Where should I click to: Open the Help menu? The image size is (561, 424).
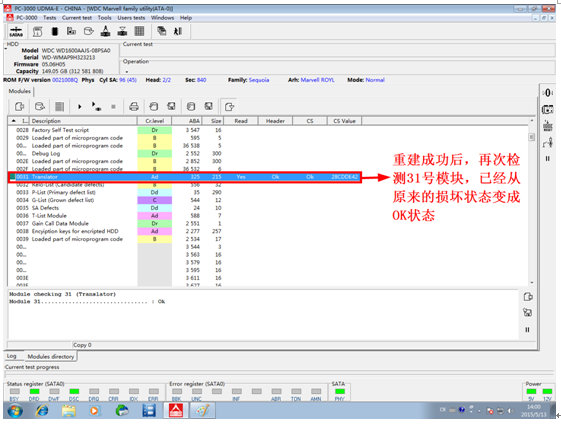click(186, 18)
